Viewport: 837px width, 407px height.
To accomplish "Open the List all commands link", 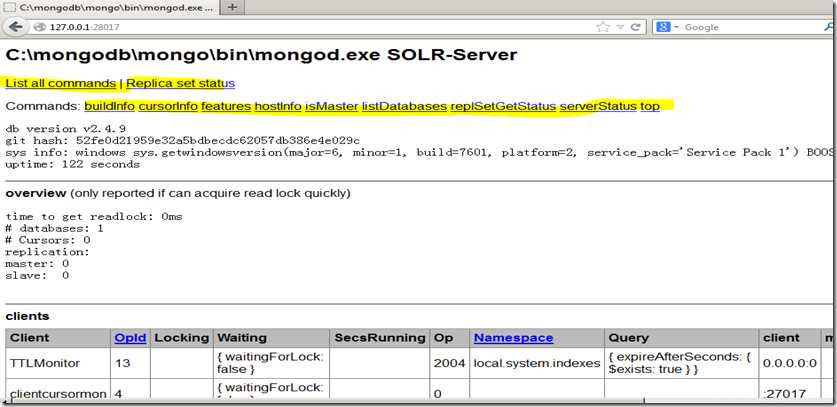I will [61, 84].
